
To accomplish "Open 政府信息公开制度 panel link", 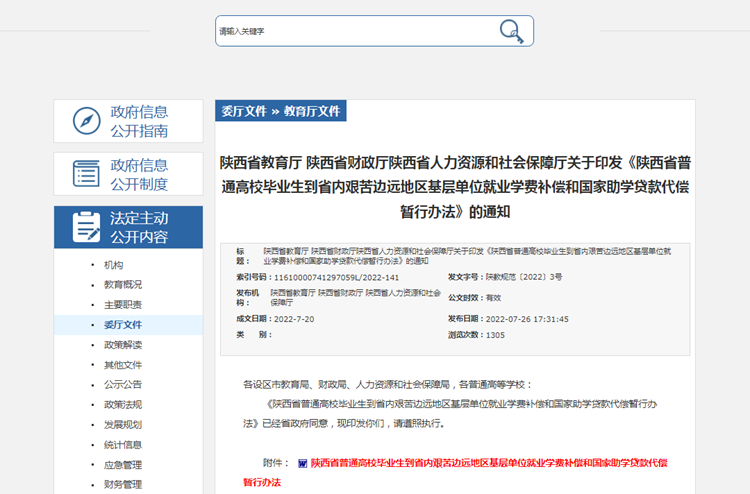I will [x=128, y=174].
